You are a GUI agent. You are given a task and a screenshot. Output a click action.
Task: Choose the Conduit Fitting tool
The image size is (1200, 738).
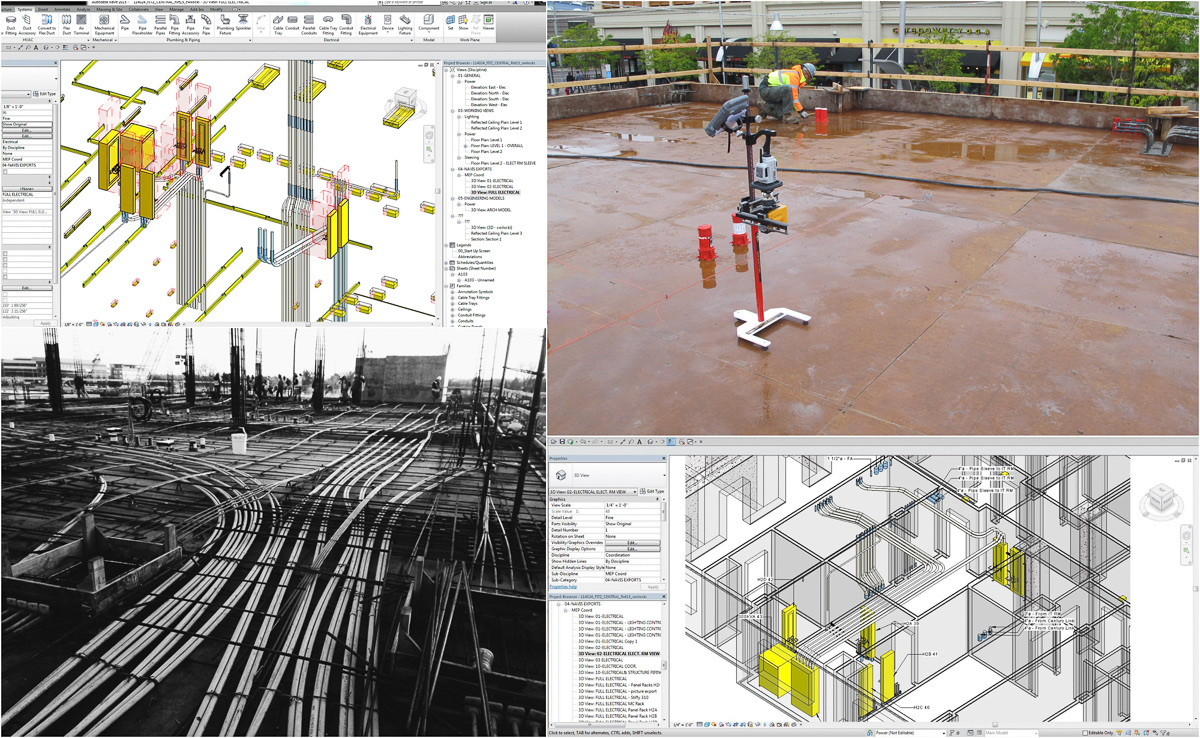[346, 23]
